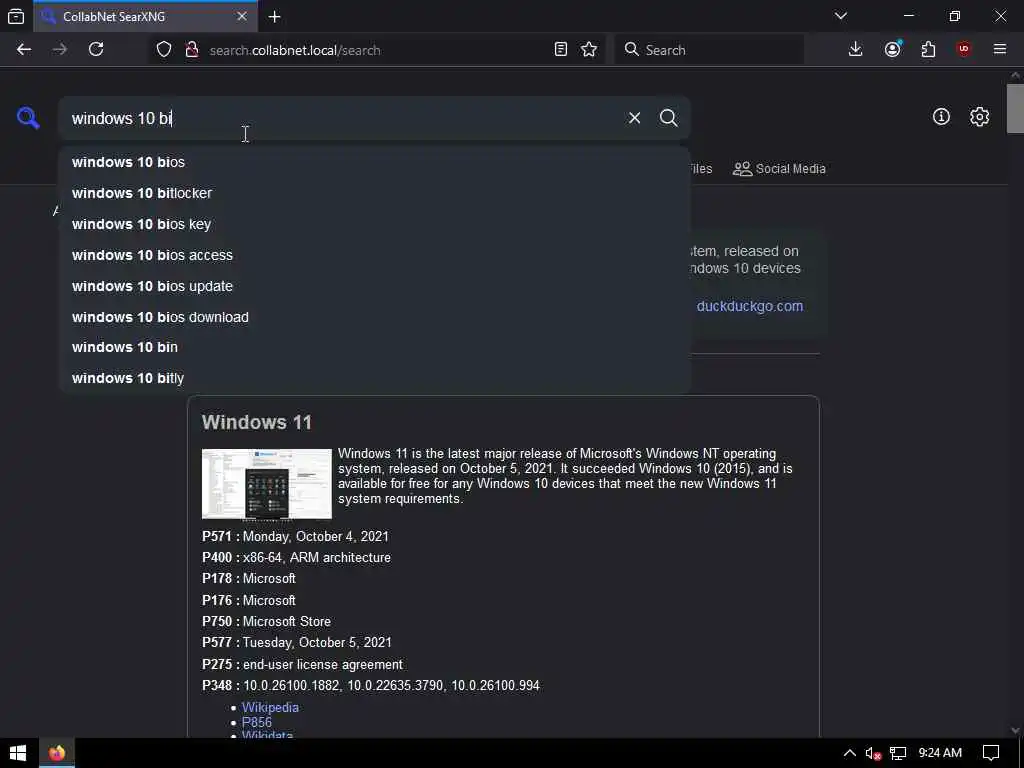This screenshot has width=1024, height=768.
Task: Select suggestion 'windows 10 bitly'
Action: [374, 378]
